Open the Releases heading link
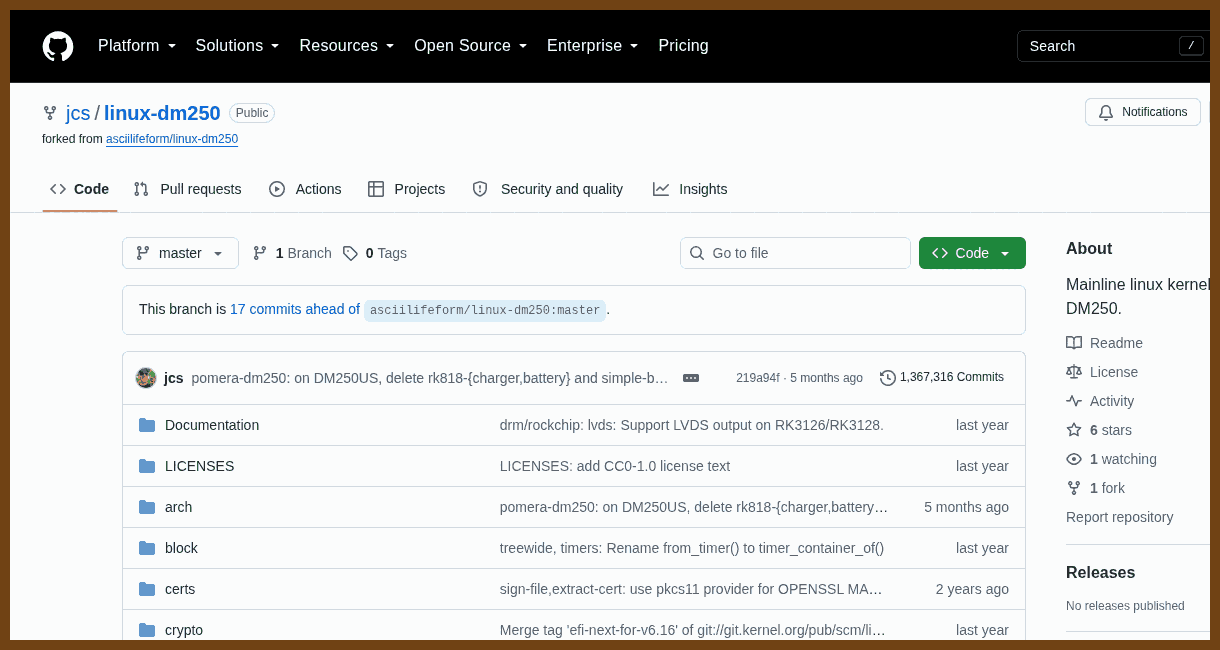This screenshot has width=1220, height=650. (x=1100, y=573)
